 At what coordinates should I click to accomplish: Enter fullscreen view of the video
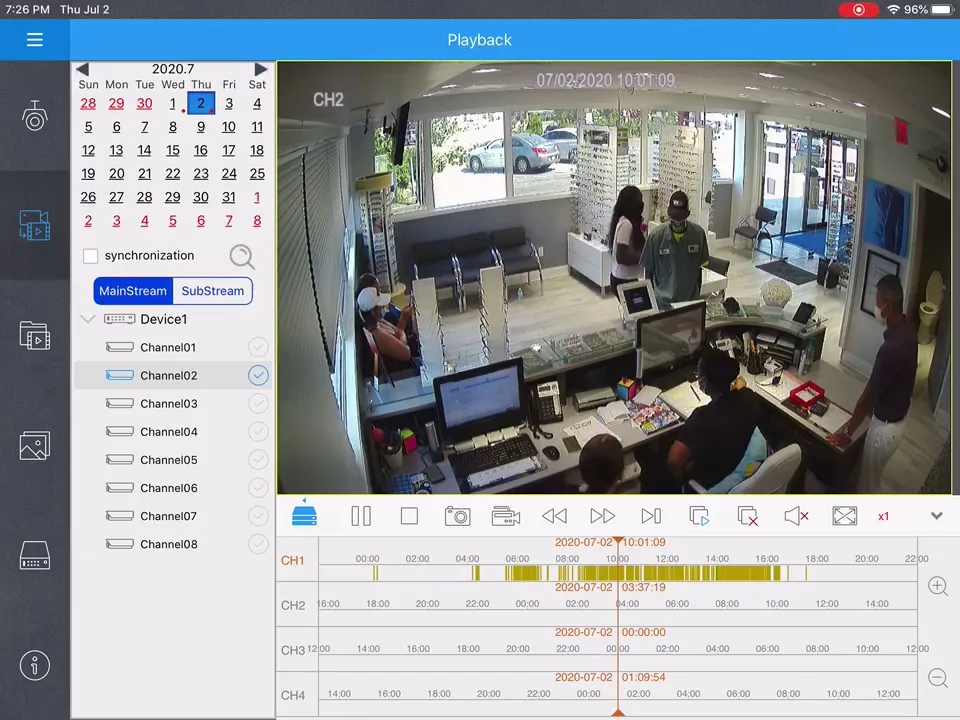click(844, 516)
